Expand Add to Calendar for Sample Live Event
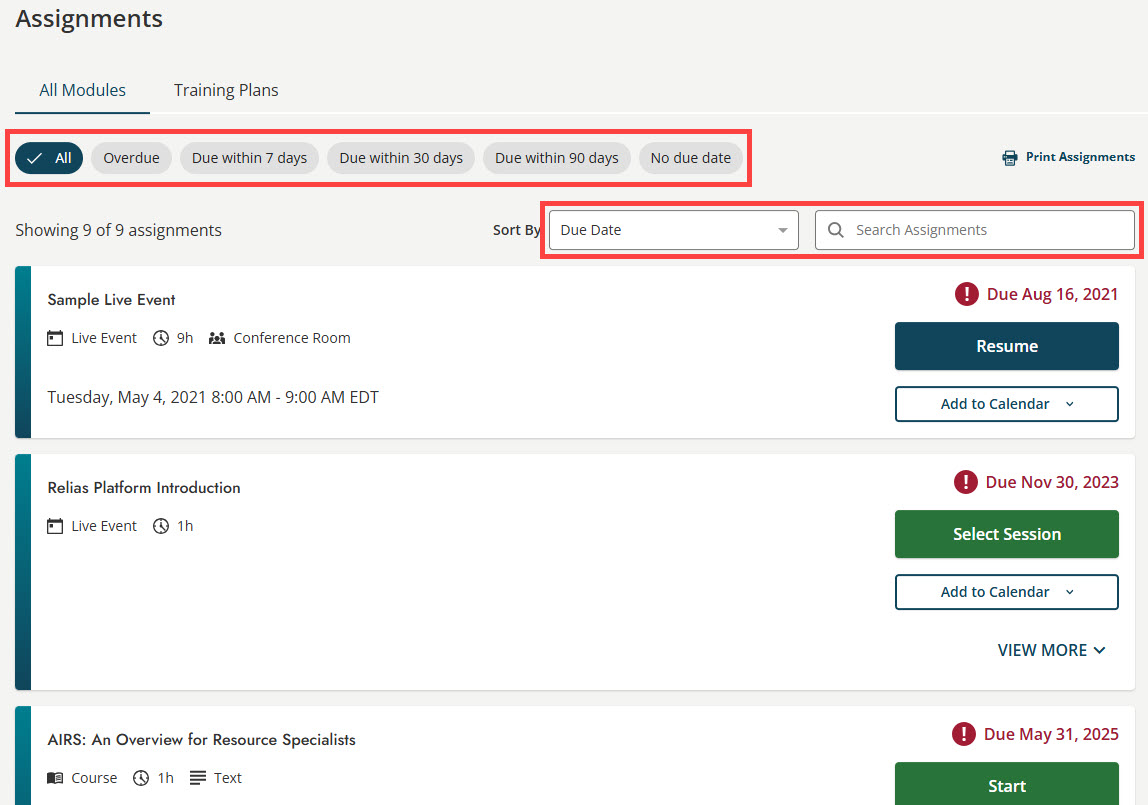This screenshot has height=805, width=1148. click(x=1006, y=404)
